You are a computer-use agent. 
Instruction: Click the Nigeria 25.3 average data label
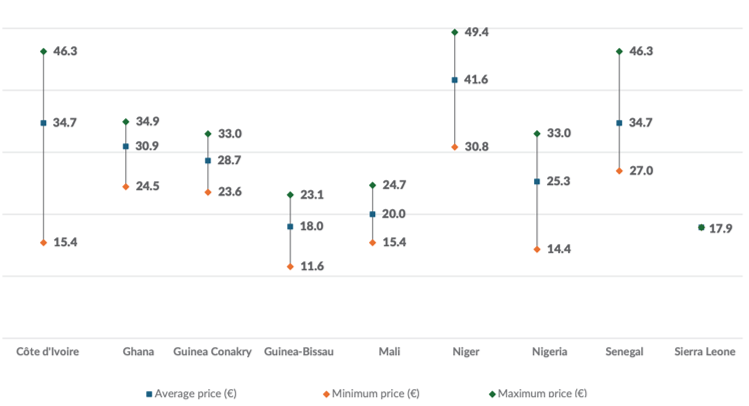[x=559, y=181]
